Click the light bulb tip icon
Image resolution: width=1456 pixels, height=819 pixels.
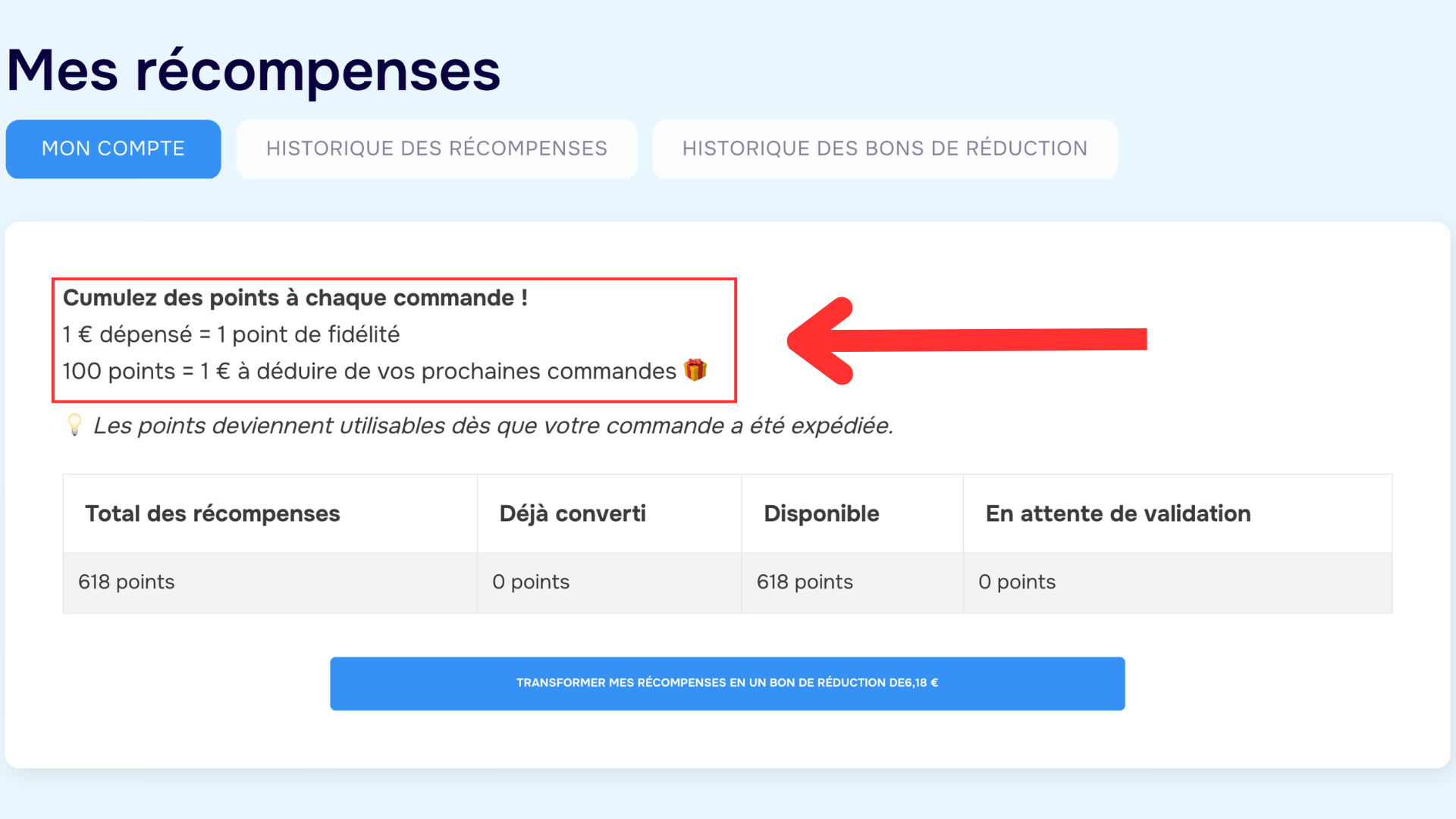[x=74, y=425]
